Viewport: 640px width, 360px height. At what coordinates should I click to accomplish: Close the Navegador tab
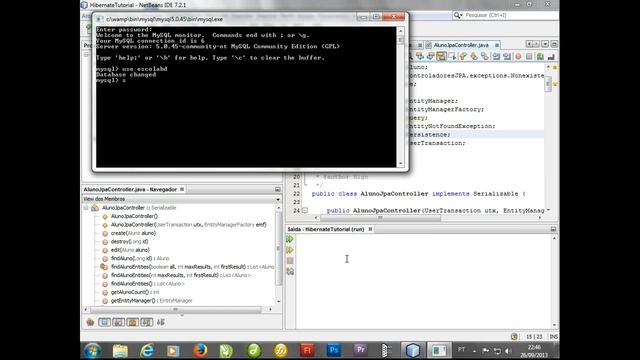click(182, 189)
